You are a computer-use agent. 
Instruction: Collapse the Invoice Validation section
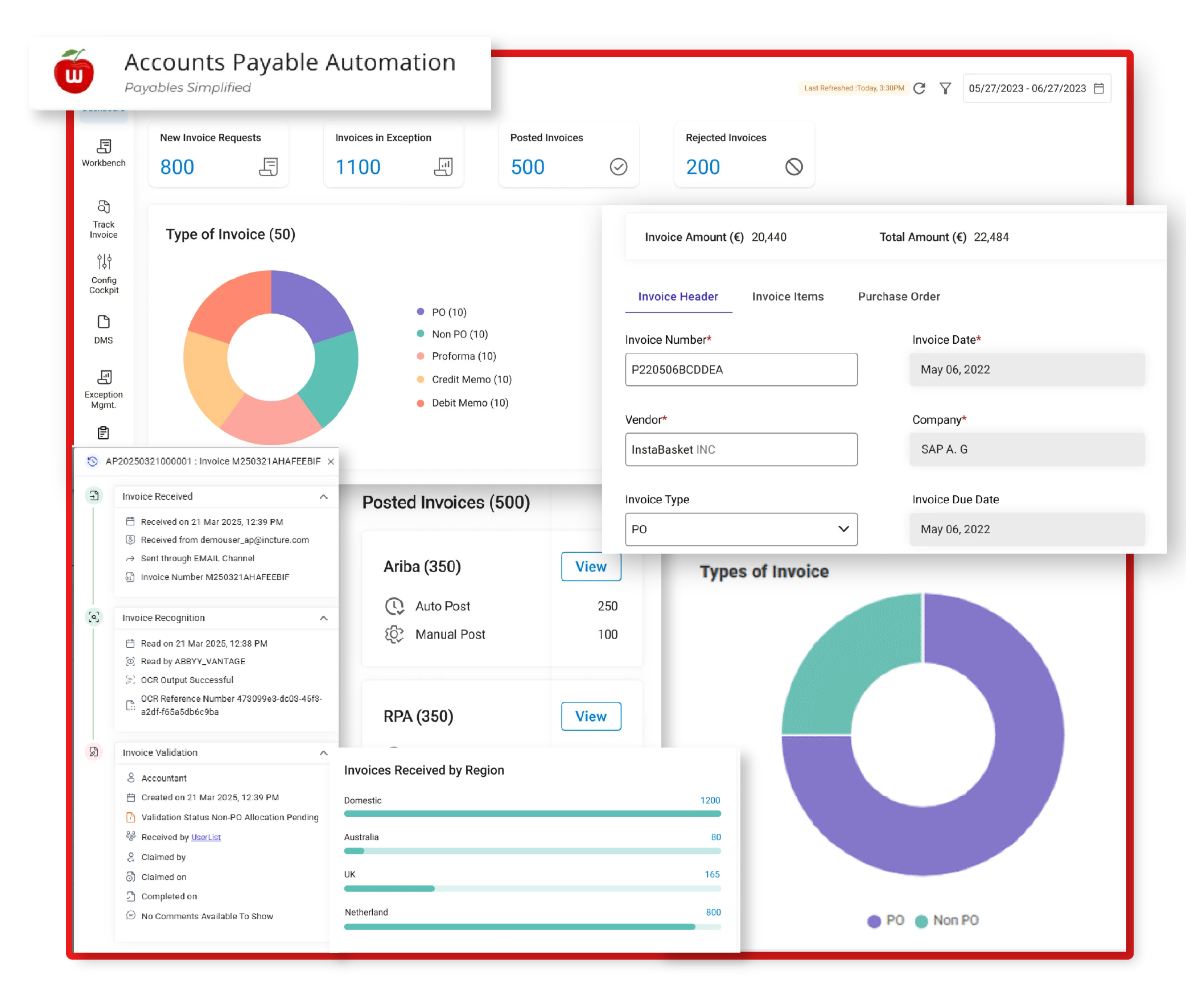[x=323, y=753]
